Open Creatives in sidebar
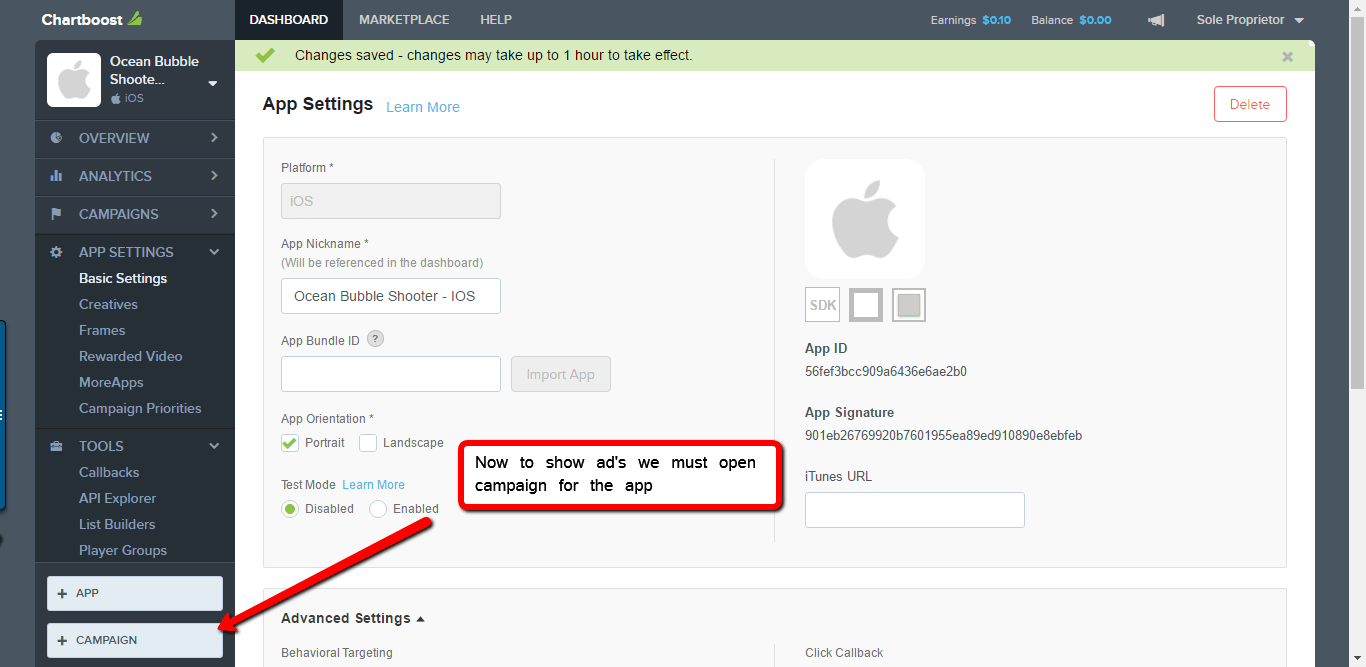The image size is (1366, 667). 108,304
